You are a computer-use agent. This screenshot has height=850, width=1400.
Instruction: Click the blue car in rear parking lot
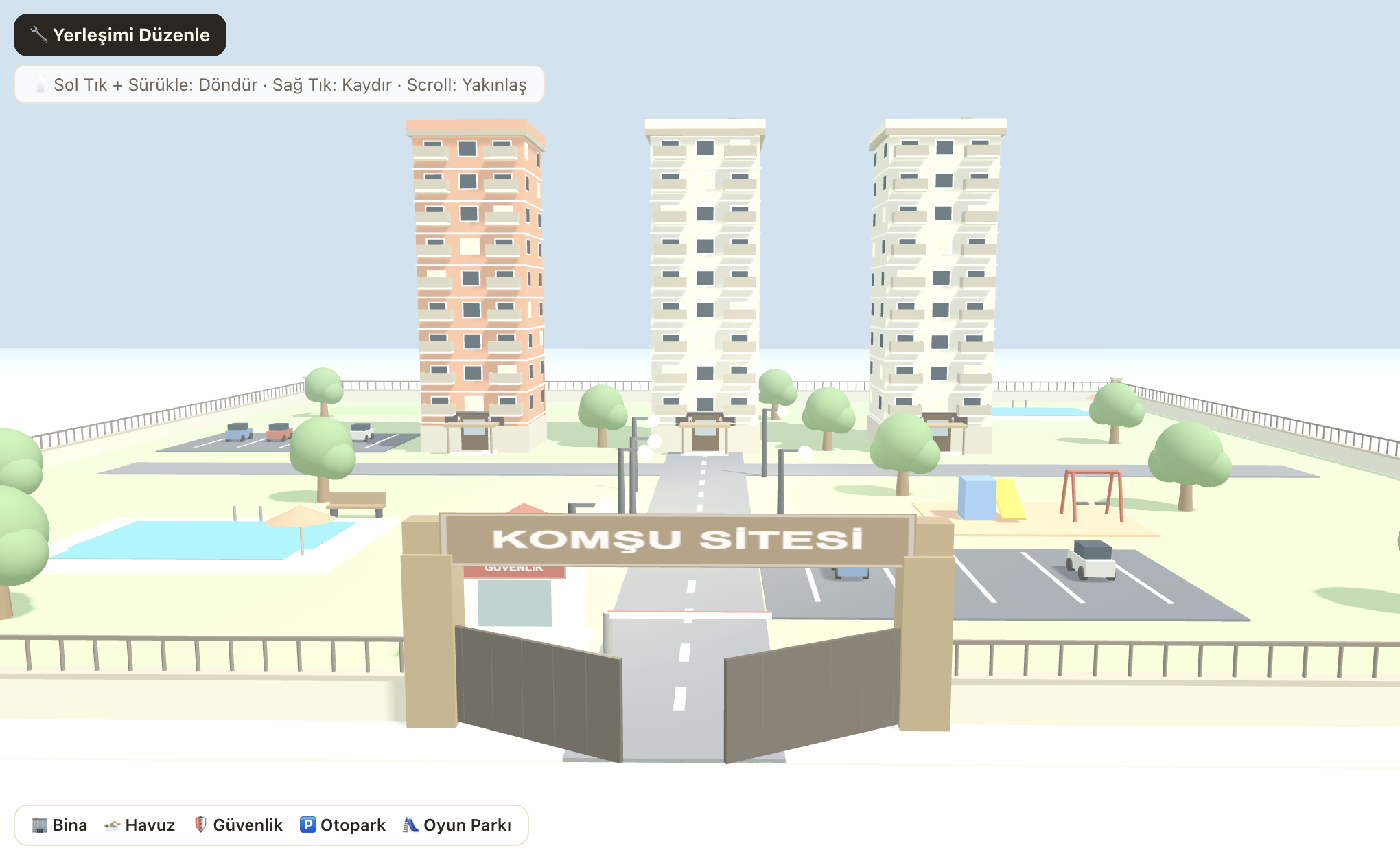(x=239, y=431)
